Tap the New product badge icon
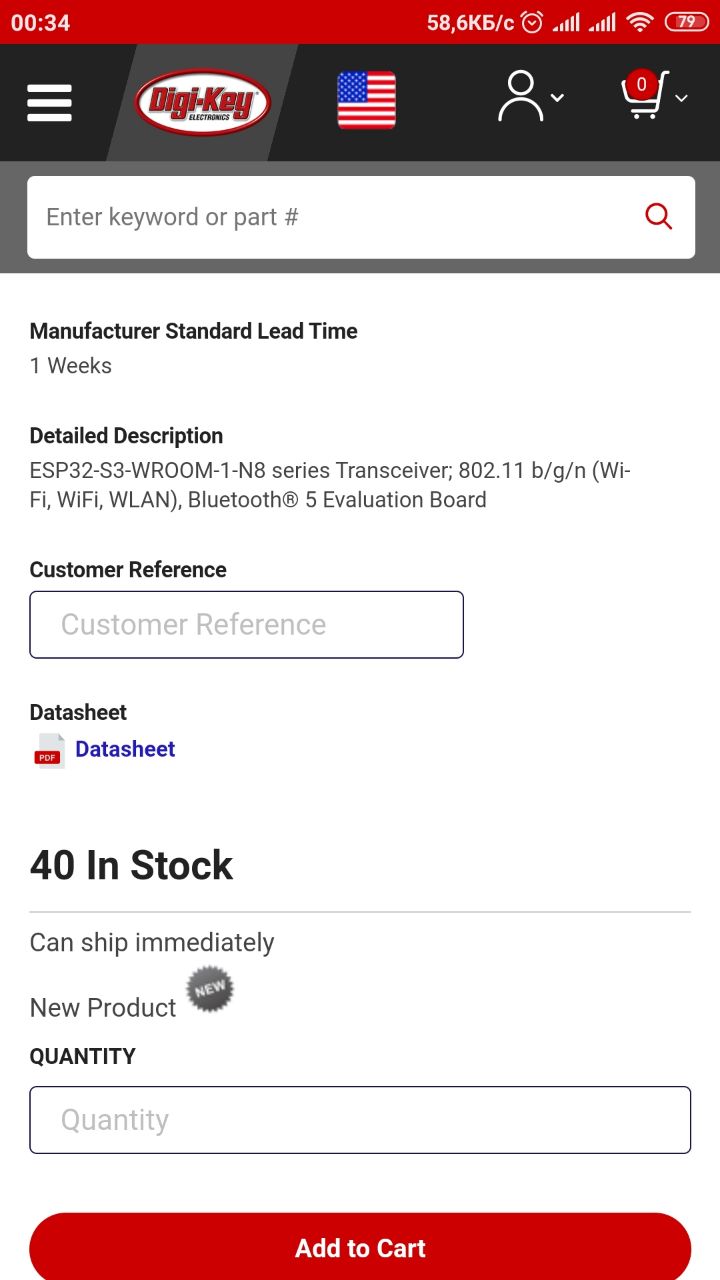The height and width of the screenshot is (1280, 720). coord(210,990)
